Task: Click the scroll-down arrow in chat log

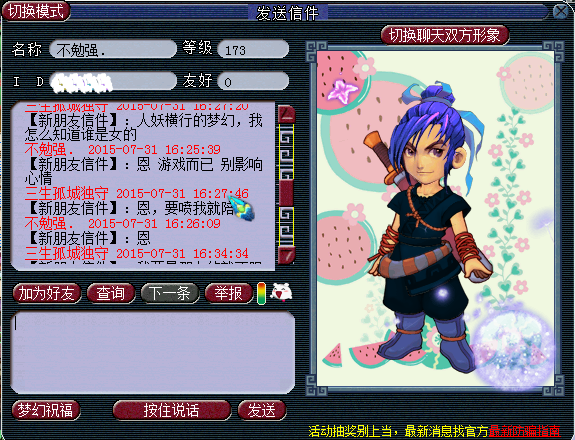Action: pyautogui.click(x=286, y=255)
